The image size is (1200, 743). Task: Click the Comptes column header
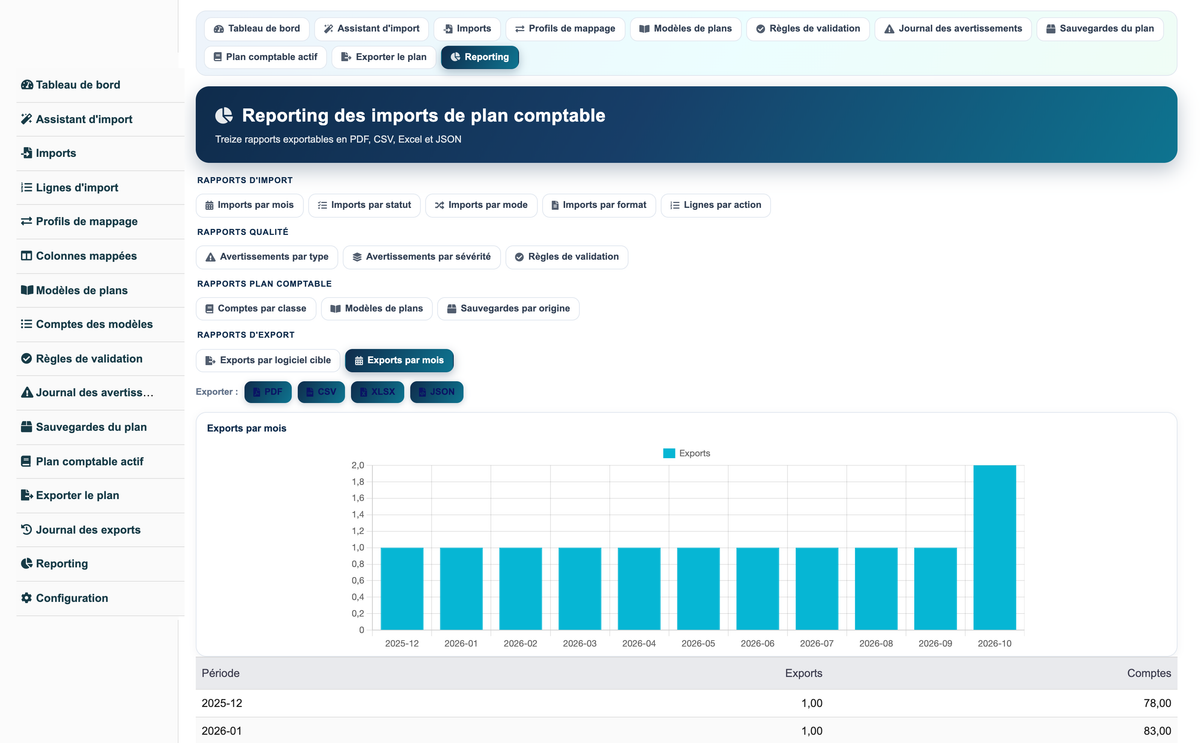[x=1149, y=673]
